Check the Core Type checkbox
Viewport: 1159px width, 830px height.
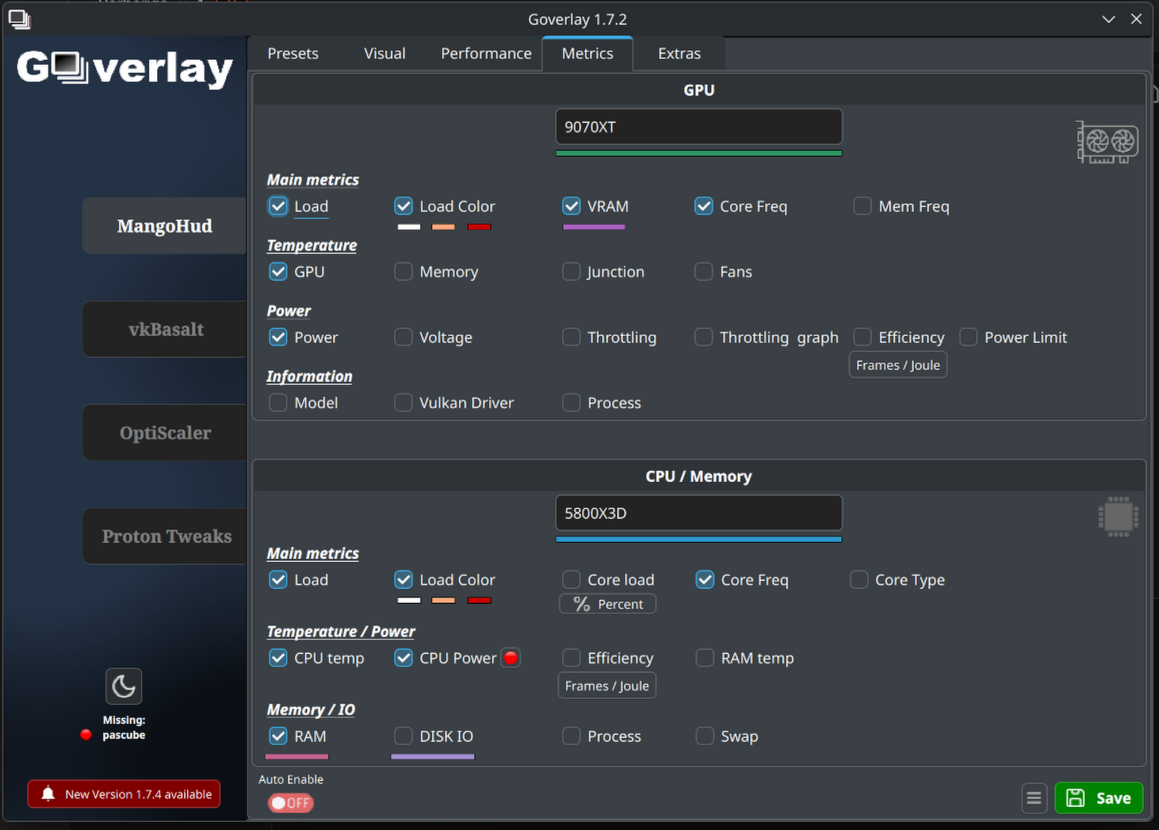[x=859, y=579]
